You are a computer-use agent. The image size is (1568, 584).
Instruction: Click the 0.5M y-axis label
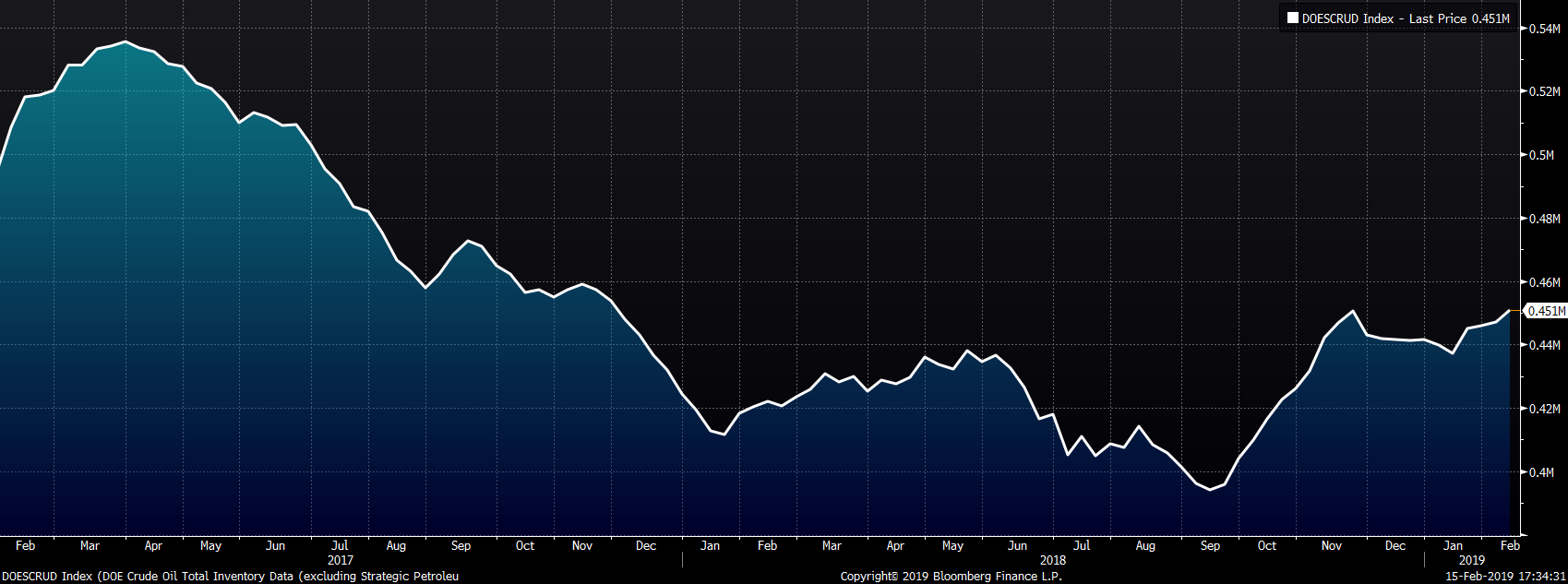coord(1541,155)
